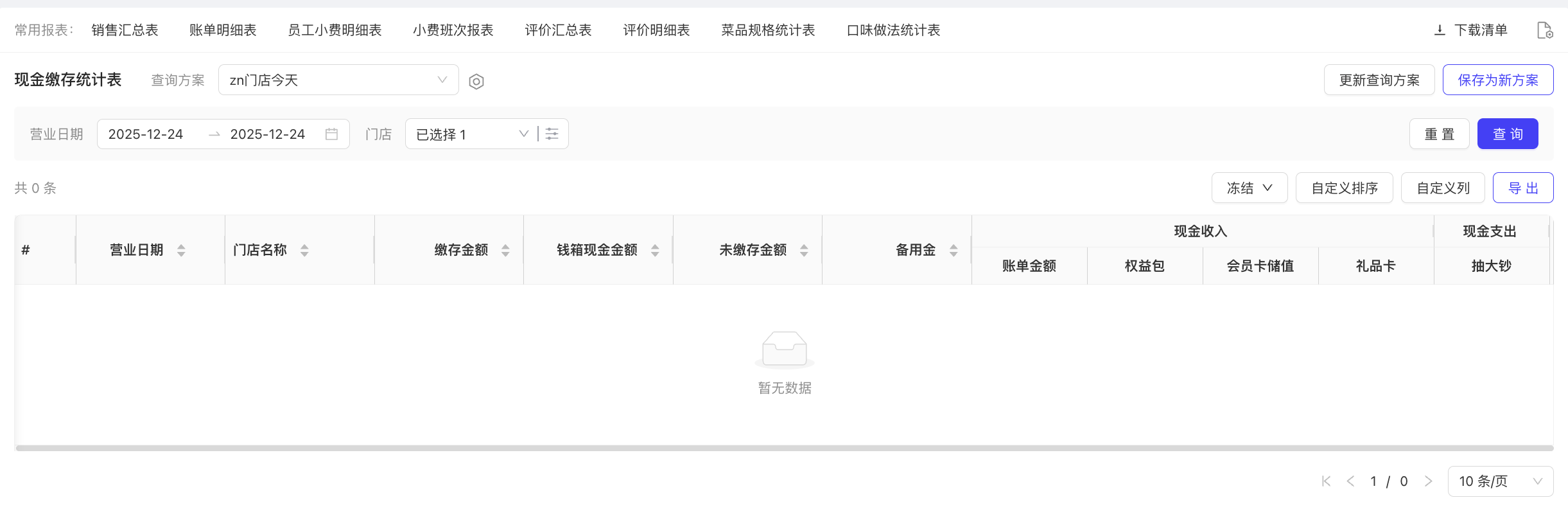Open the document icon next to 下载清单
The width and height of the screenshot is (1568, 518).
click(x=1544, y=30)
